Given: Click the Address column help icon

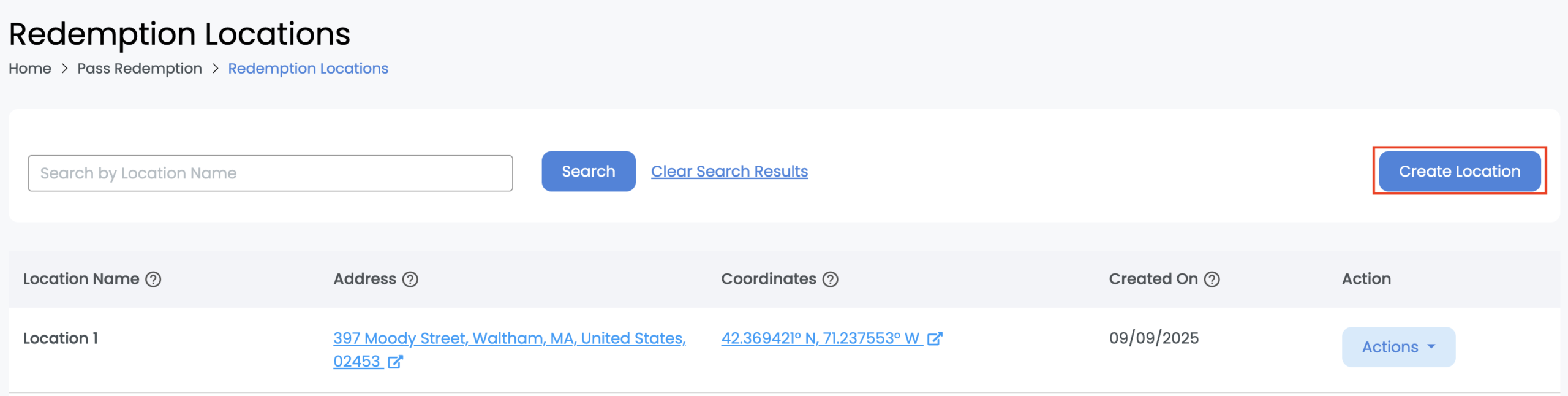Looking at the screenshot, I should [x=410, y=280].
